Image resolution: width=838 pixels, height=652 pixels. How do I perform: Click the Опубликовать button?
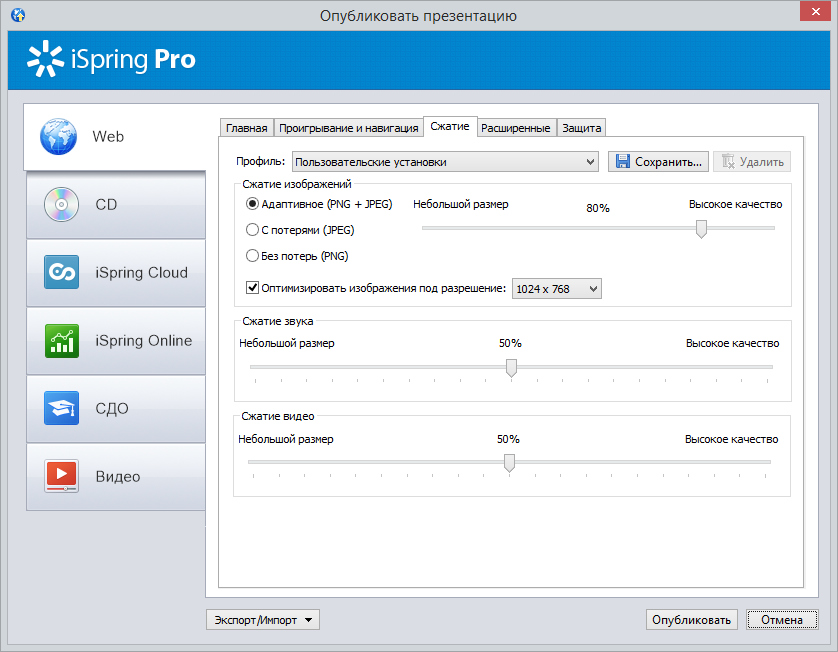coord(692,620)
